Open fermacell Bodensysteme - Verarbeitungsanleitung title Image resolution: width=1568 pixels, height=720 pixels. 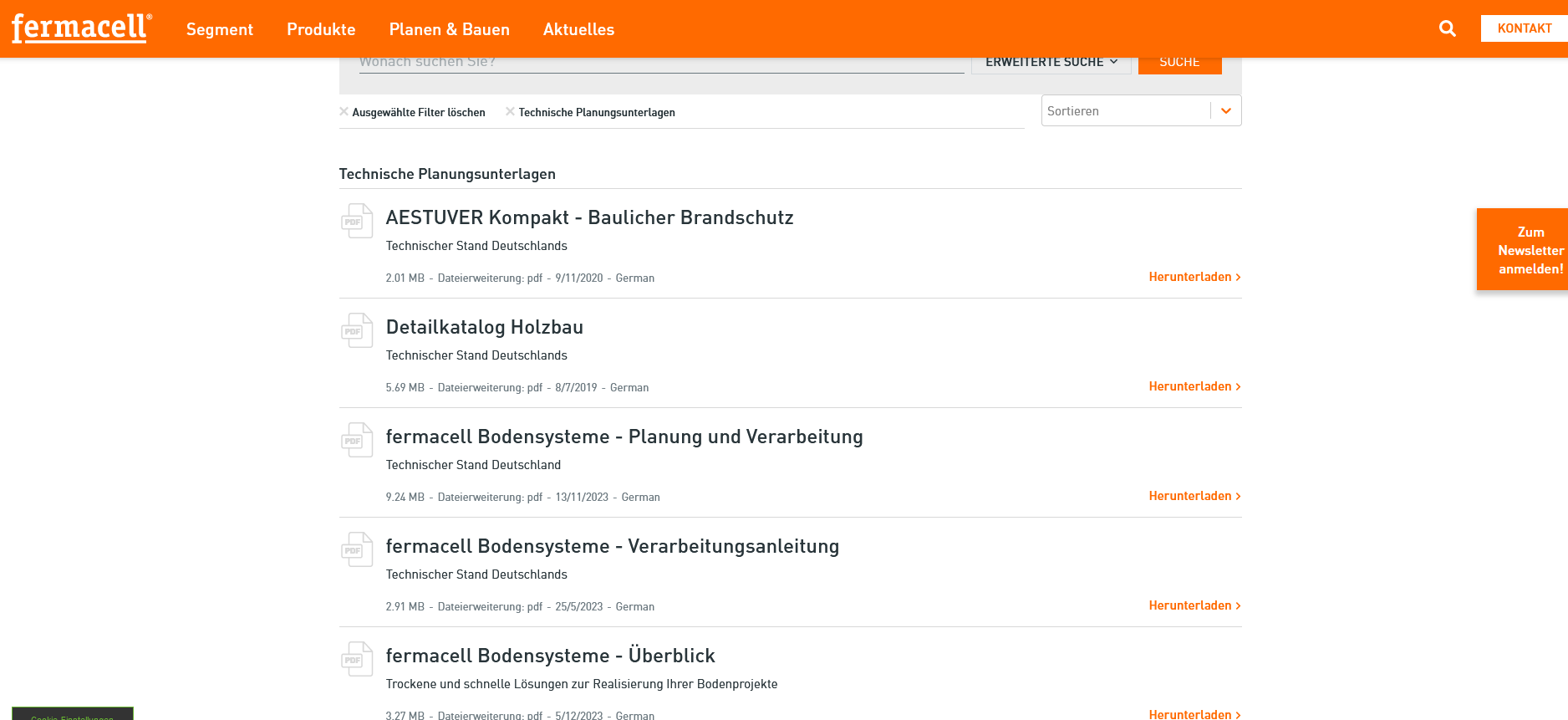[613, 546]
